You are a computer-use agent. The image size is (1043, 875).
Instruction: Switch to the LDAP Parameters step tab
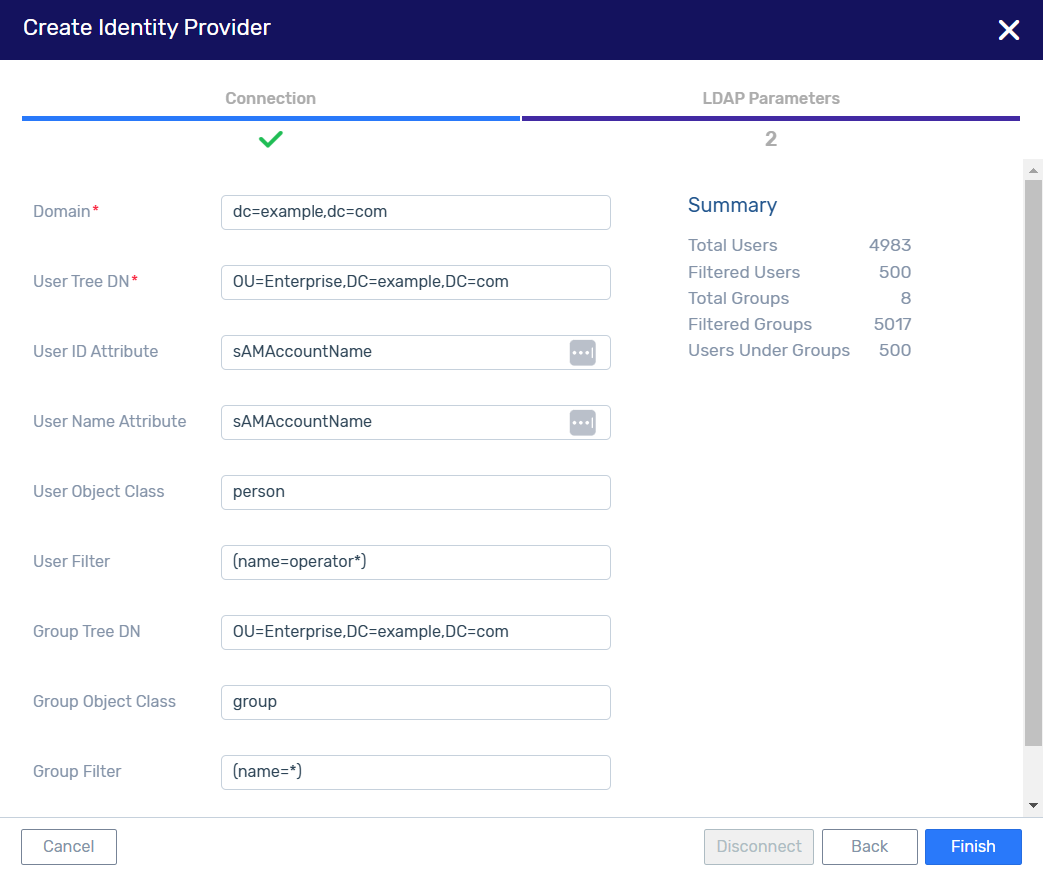[x=771, y=98]
